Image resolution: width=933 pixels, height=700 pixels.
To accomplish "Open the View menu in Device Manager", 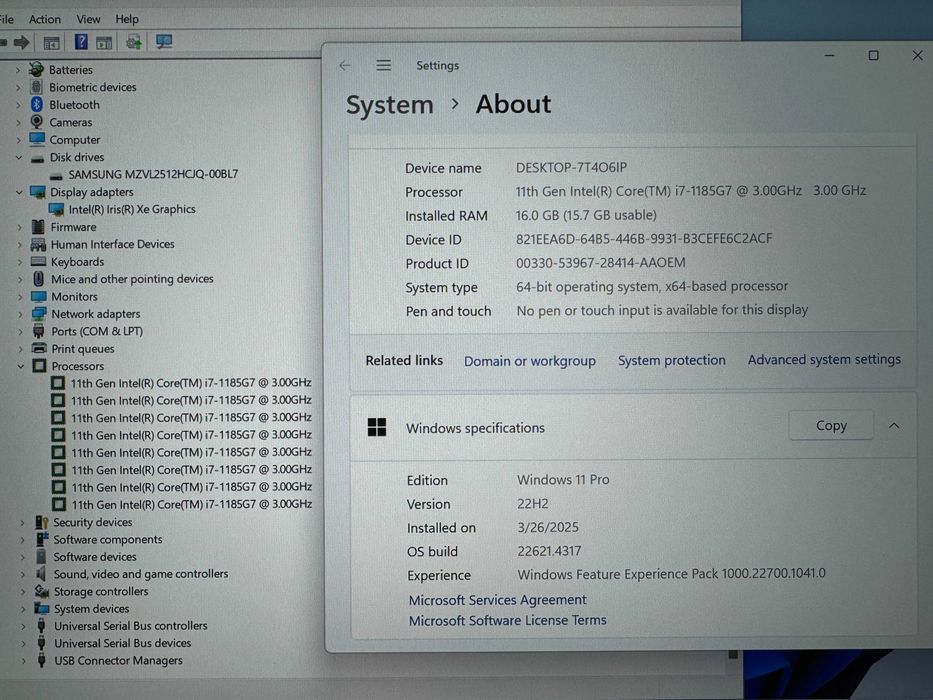I will pos(88,19).
